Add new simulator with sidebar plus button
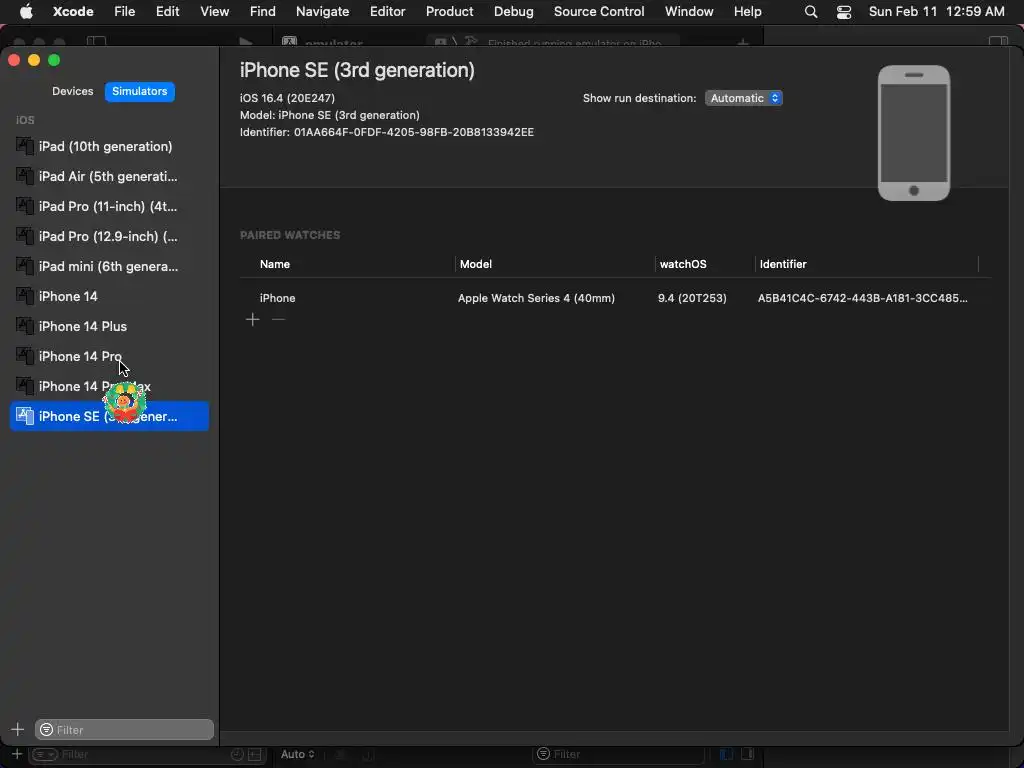Viewport: 1024px width, 768px height. 18,729
